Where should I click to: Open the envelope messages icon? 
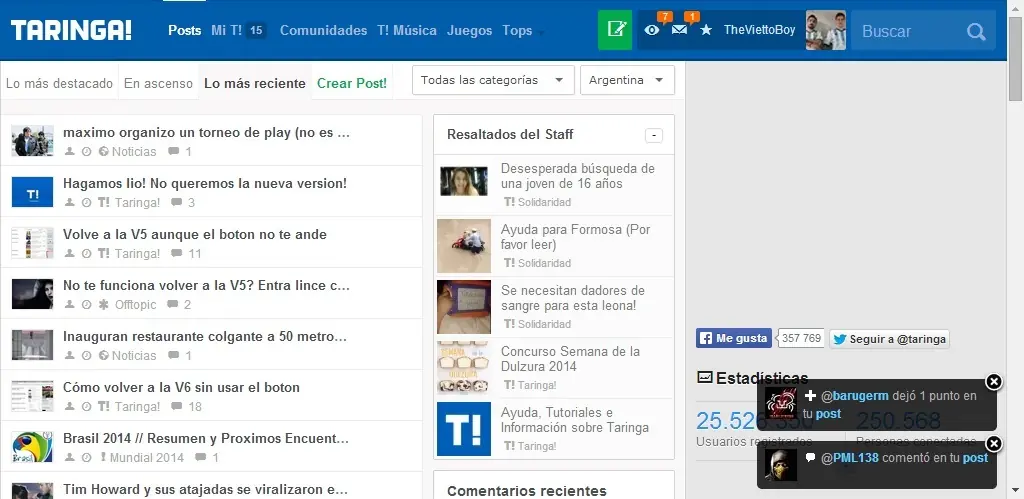680,30
